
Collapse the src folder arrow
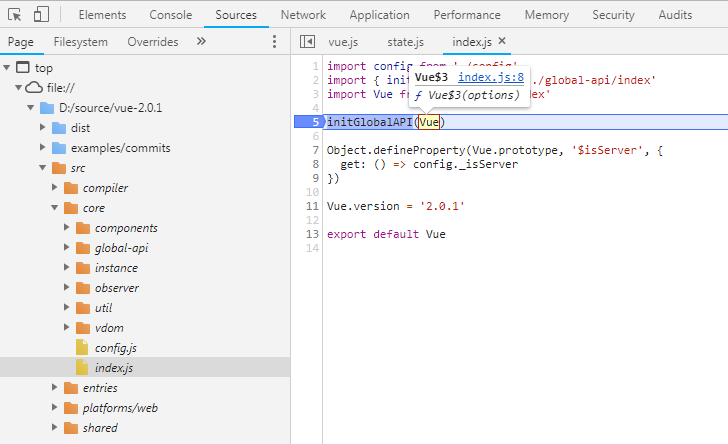(x=43, y=168)
